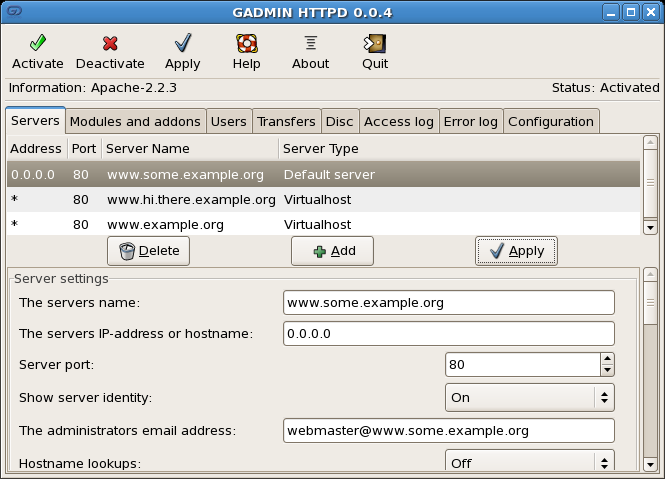Click the Apply button below server list
The image size is (665, 479).
pos(515,251)
